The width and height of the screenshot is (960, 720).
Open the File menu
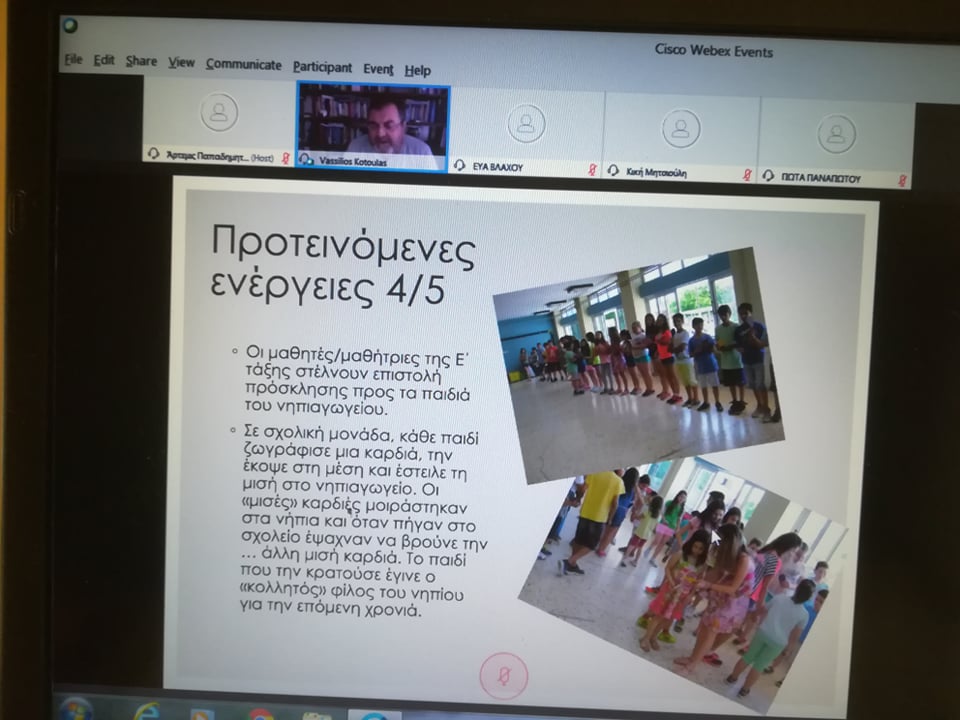click(73, 60)
